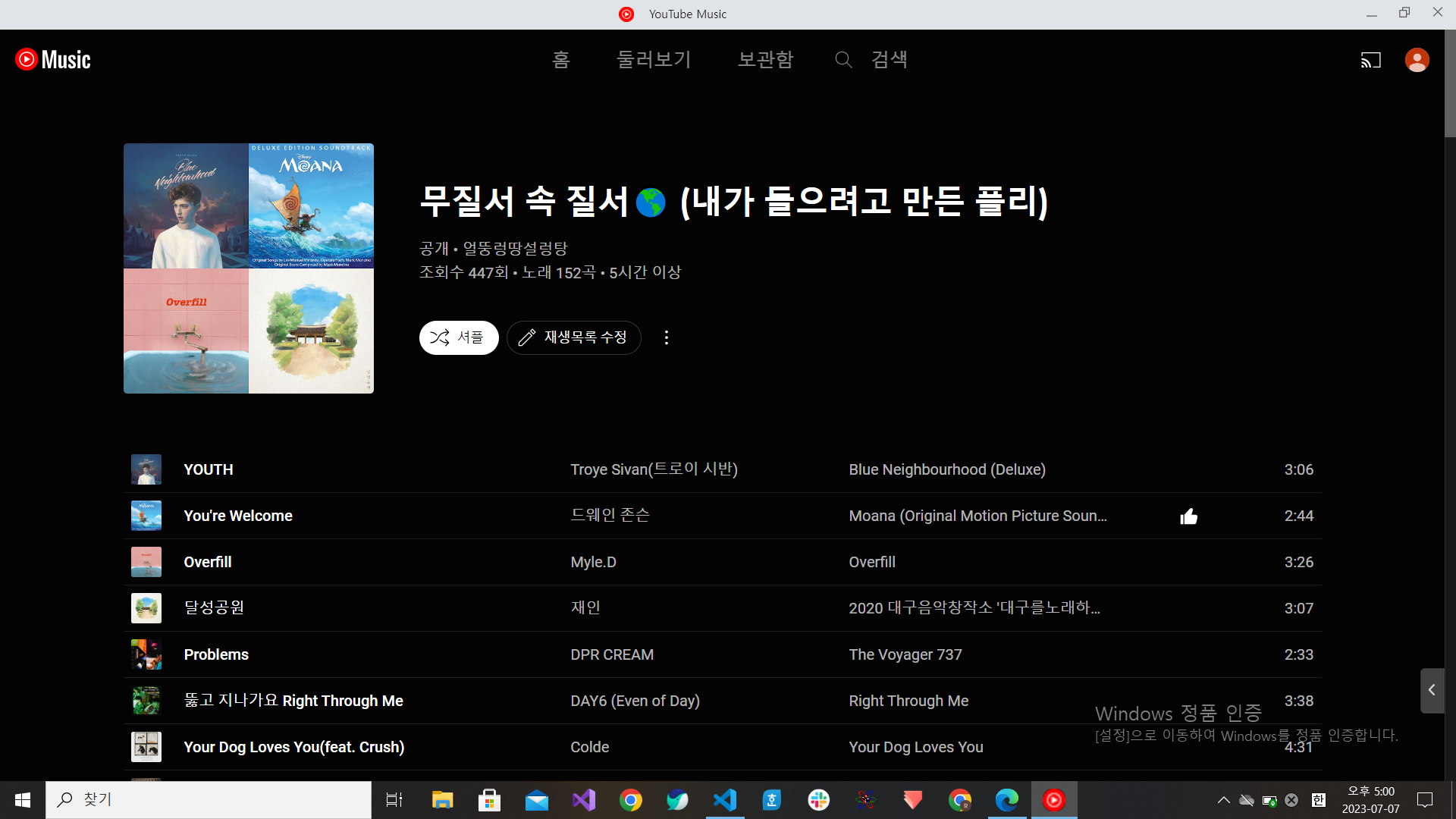The width and height of the screenshot is (1456, 819).
Task: Open the 보관함 tab
Action: [766, 59]
